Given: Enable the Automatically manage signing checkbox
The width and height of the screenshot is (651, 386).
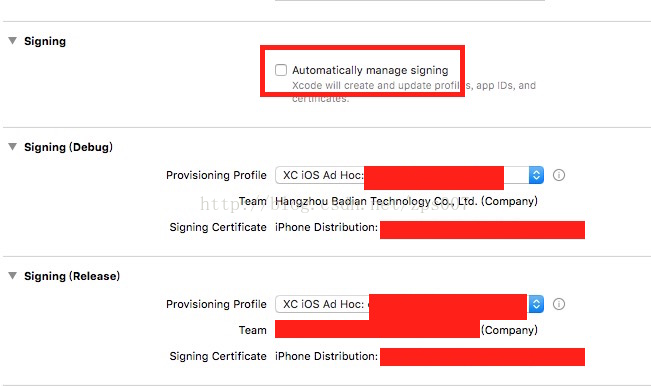Looking at the screenshot, I should 281,70.
